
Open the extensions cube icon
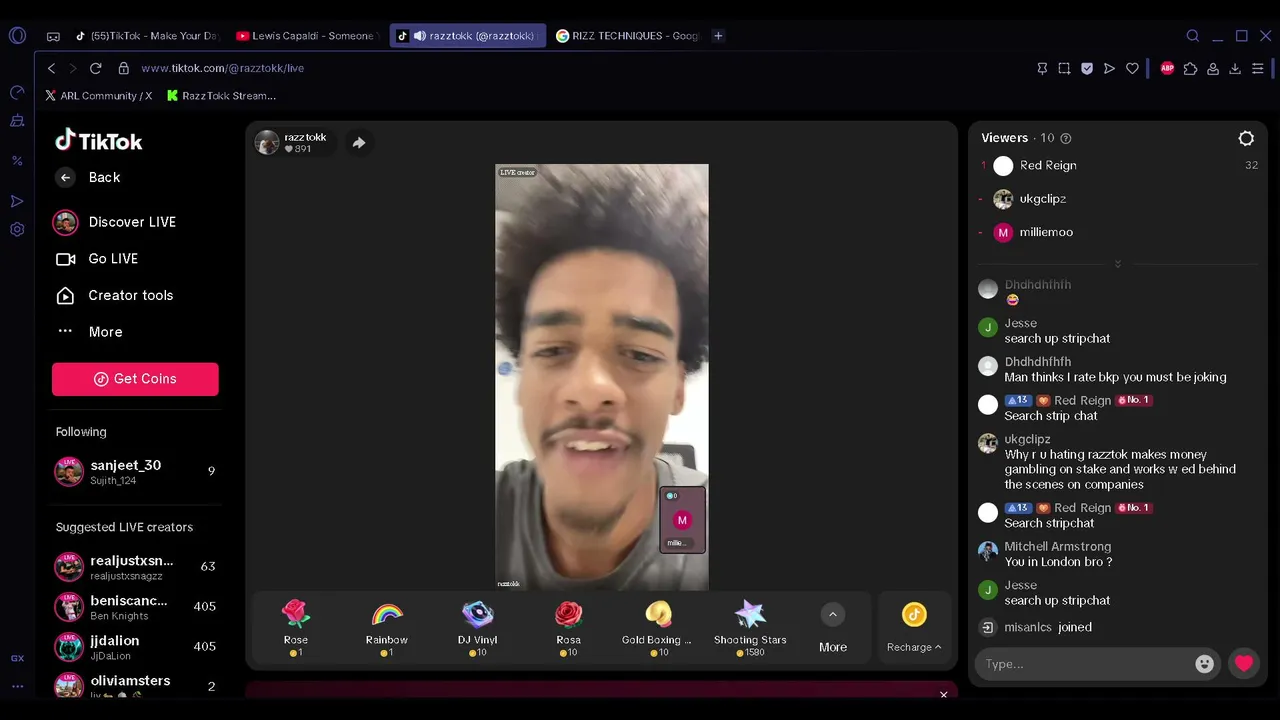pyautogui.click(x=1190, y=68)
